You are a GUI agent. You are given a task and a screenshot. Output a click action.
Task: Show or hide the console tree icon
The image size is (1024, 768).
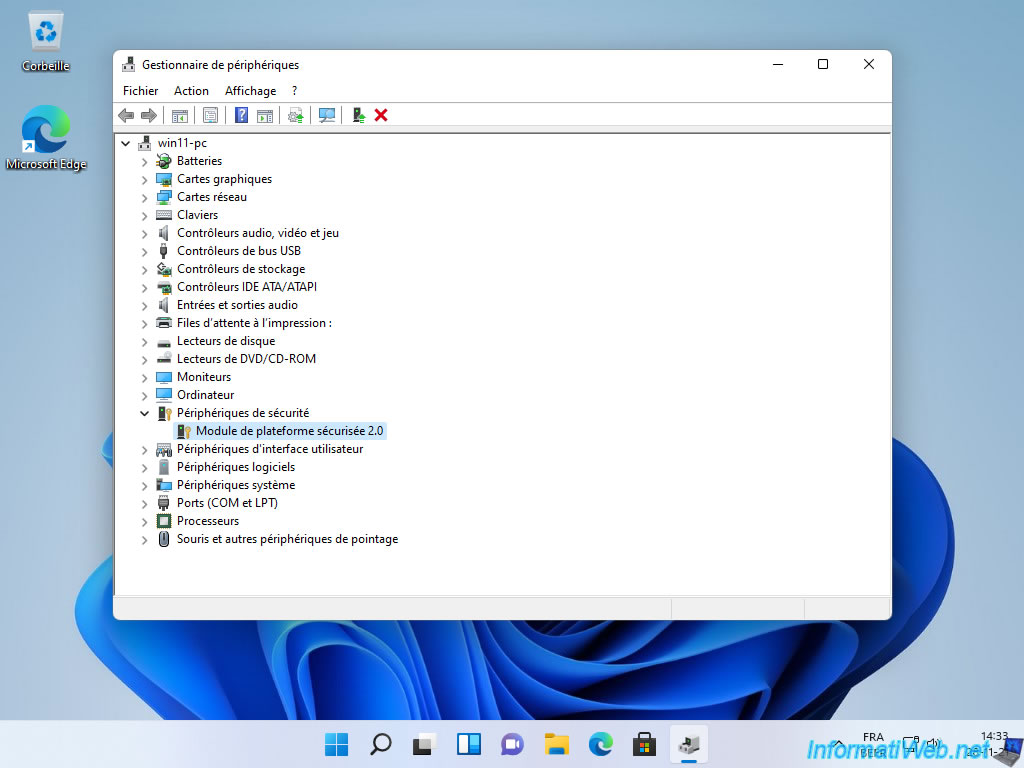(180, 116)
